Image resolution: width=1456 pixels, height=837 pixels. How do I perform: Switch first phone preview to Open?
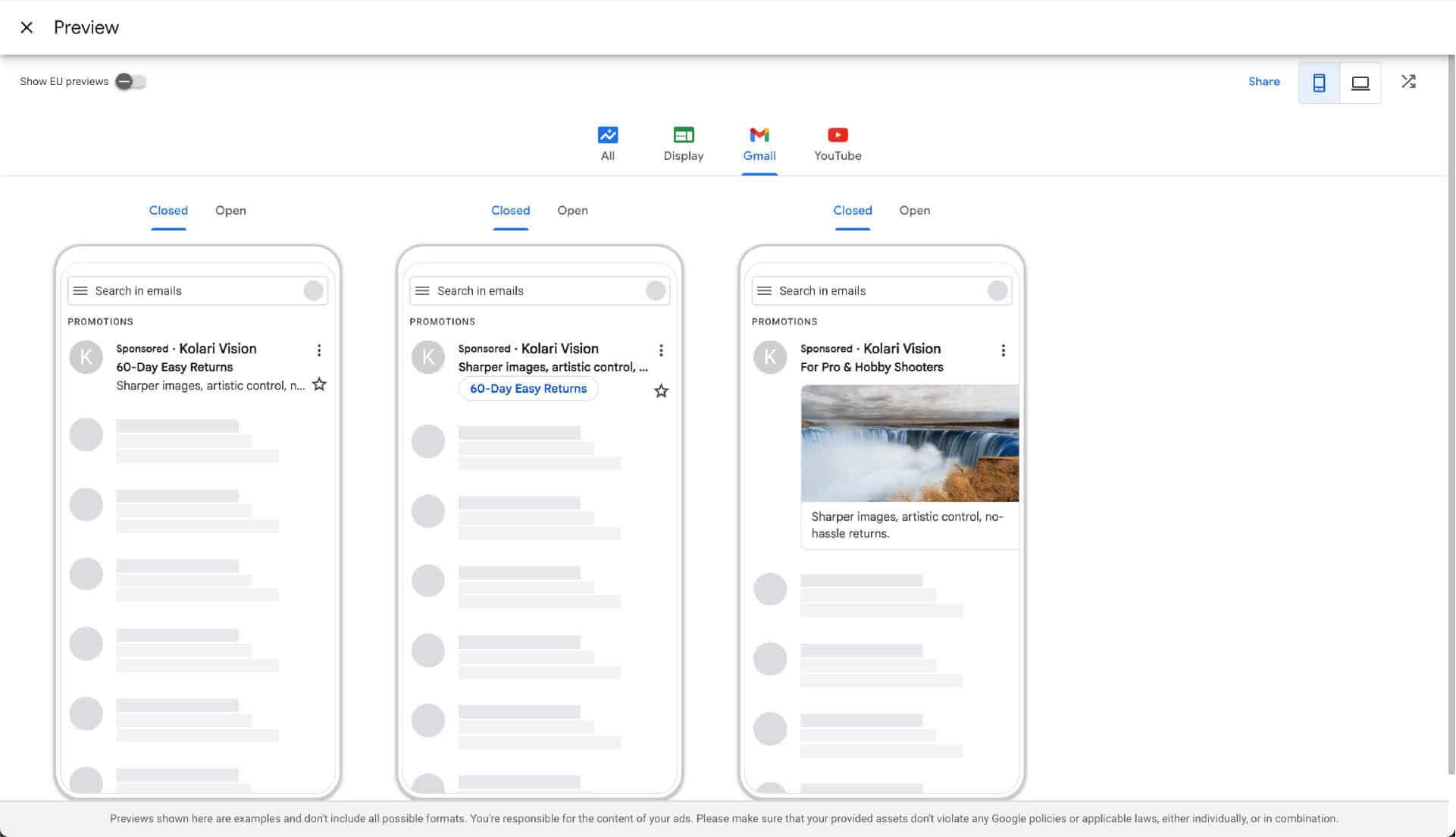230,211
